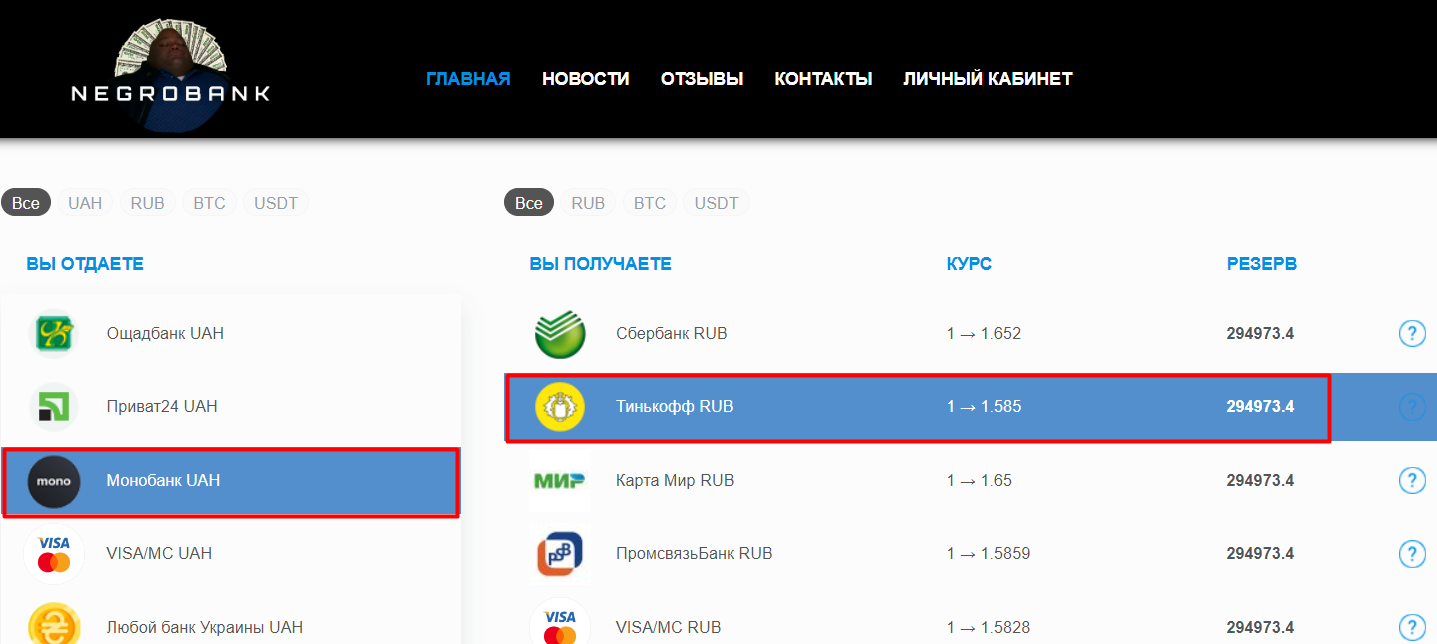Choose Приват24 UAH to give
The width and height of the screenshot is (1437, 644).
(x=231, y=407)
